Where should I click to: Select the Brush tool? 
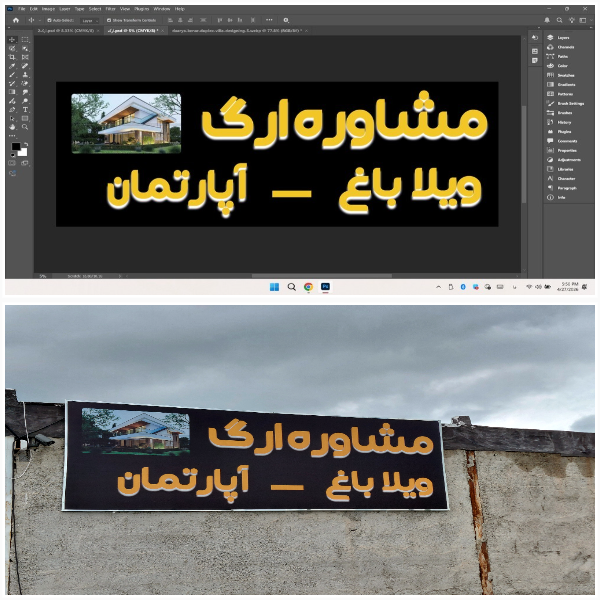pos(12,75)
